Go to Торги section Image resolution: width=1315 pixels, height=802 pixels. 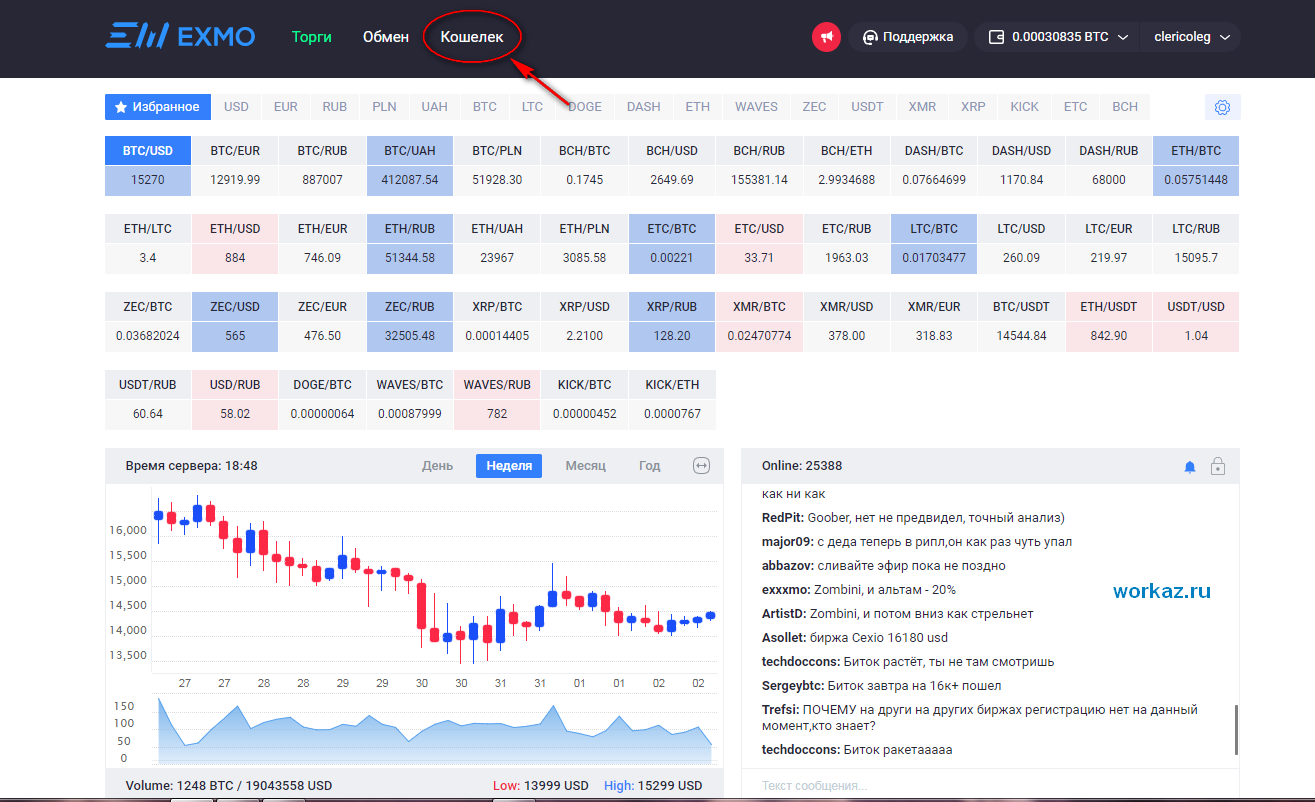coord(311,37)
